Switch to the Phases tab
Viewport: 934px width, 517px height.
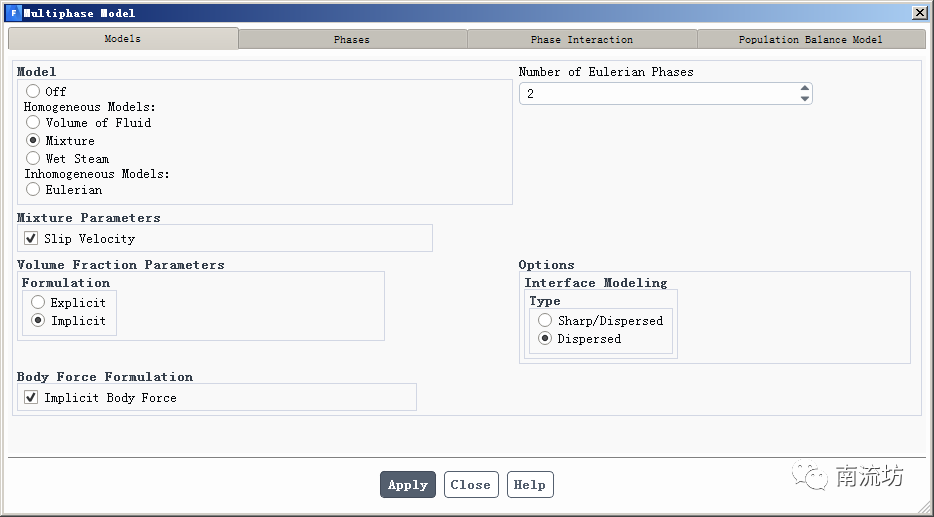pyautogui.click(x=352, y=39)
